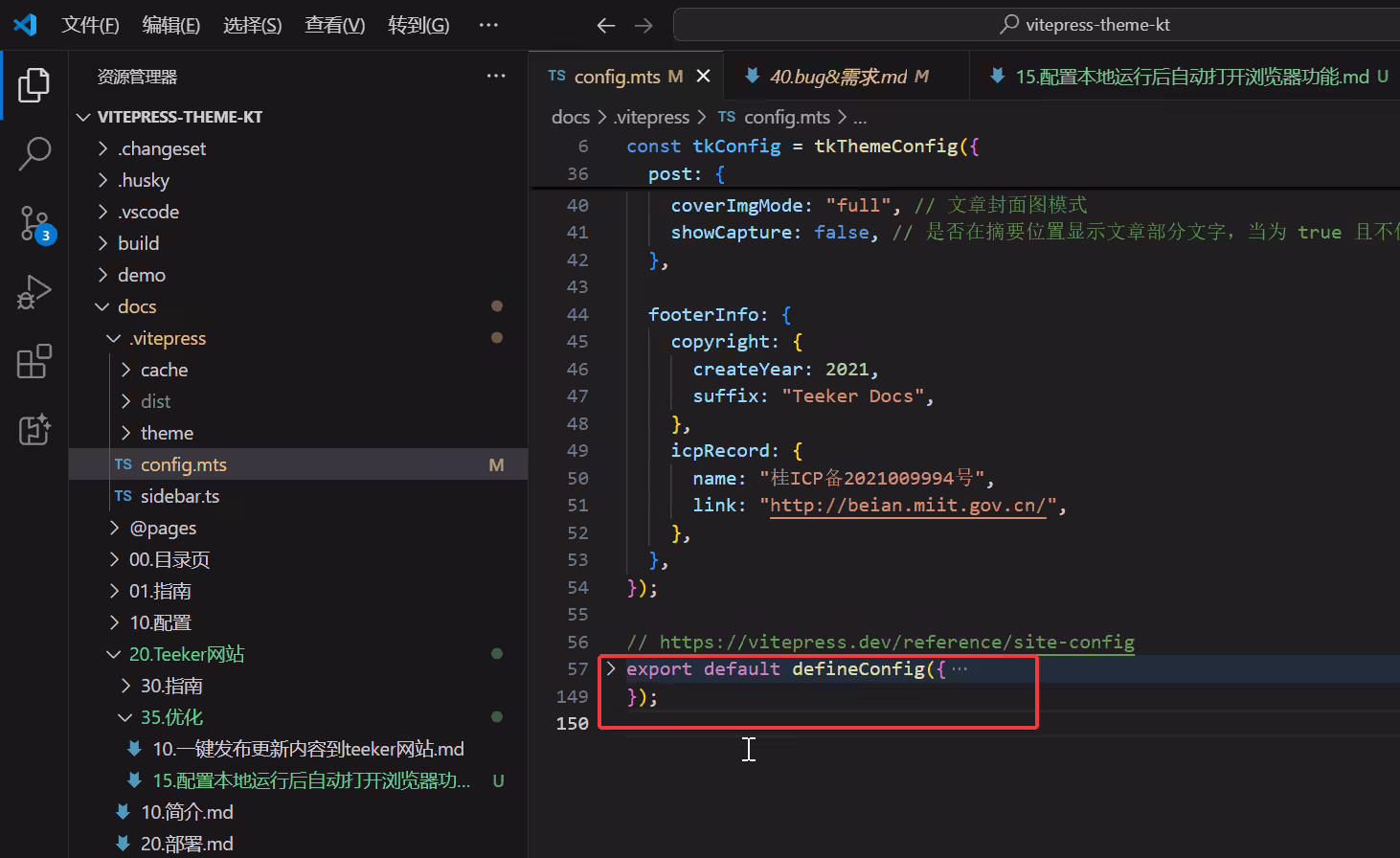Expand the folded defineConfig block at line 57
This screenshot has width=1400, height=858.
(611, 668)
